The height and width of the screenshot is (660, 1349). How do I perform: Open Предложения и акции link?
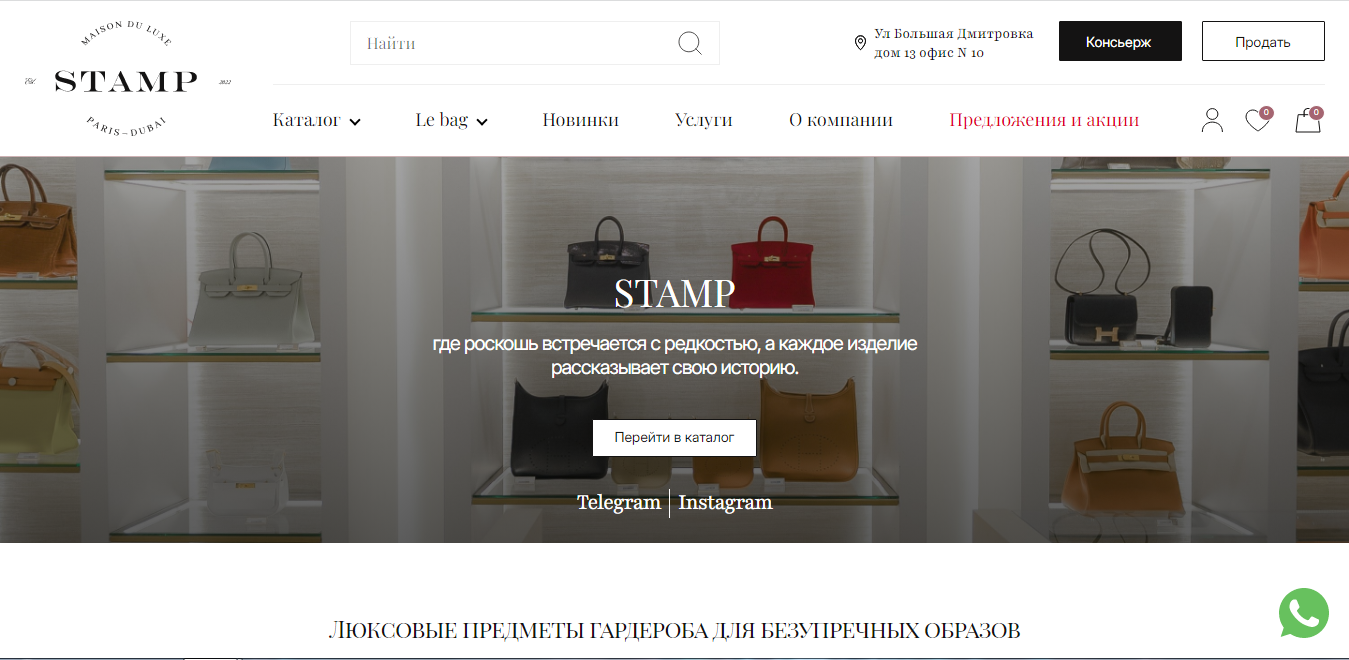point(1044,120)
